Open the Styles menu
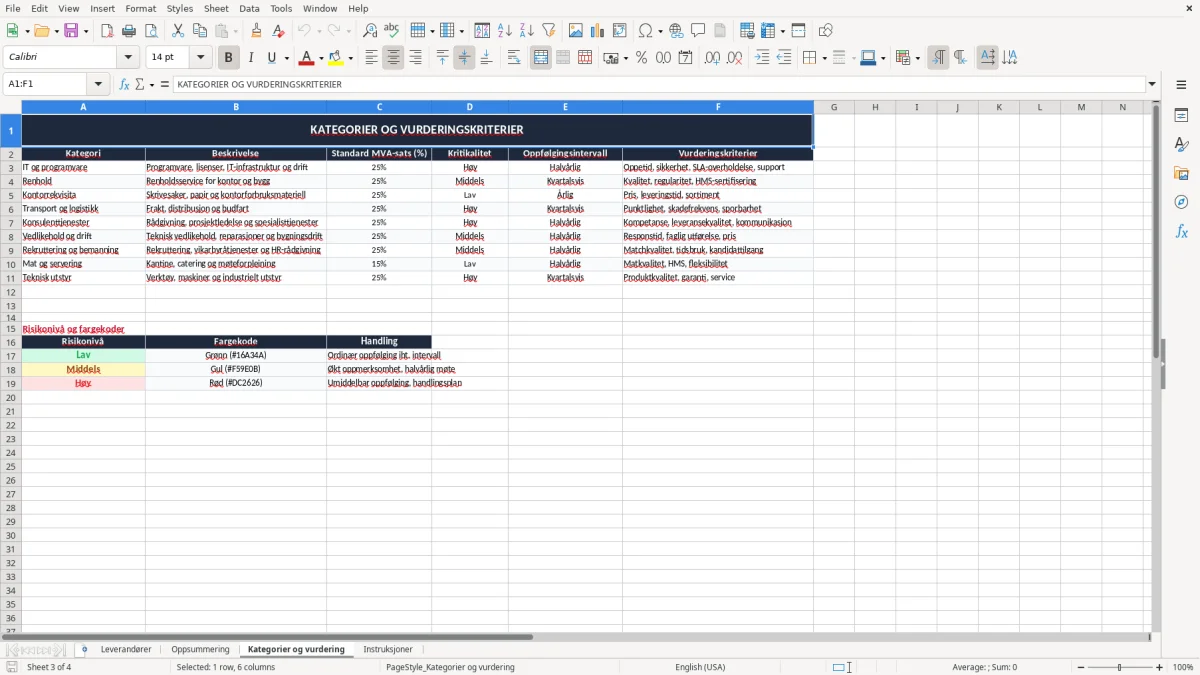The image size is (1200, 675). pos(180,8)
